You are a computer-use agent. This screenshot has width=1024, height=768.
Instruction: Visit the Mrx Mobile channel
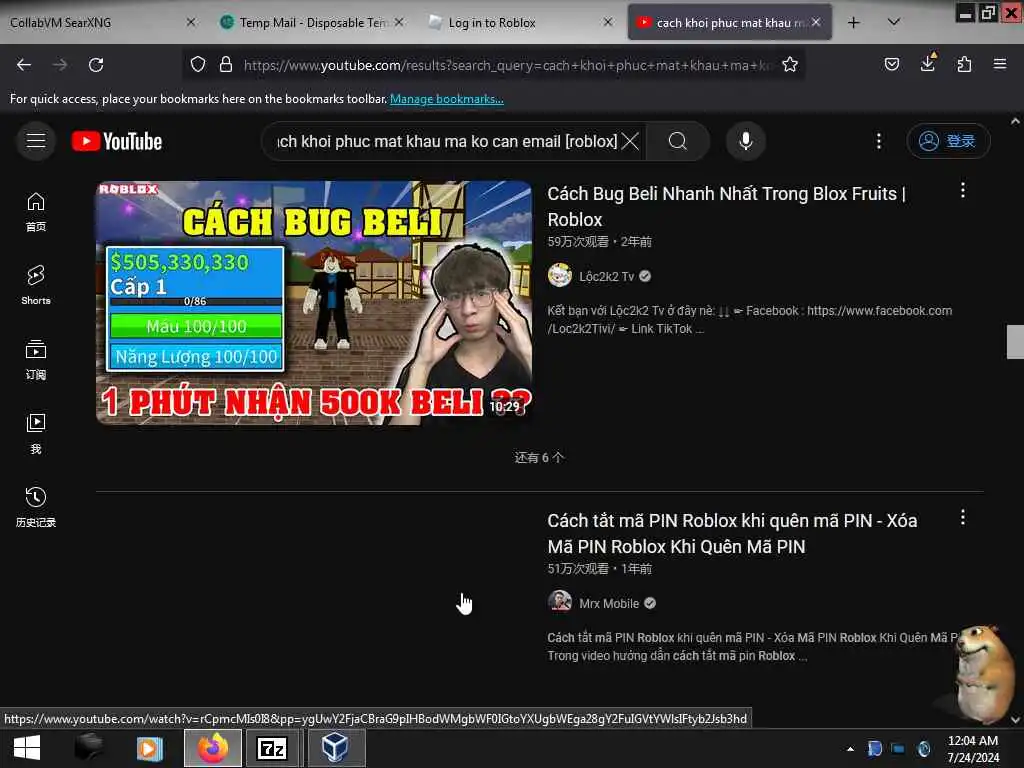(x=609, y=604)
